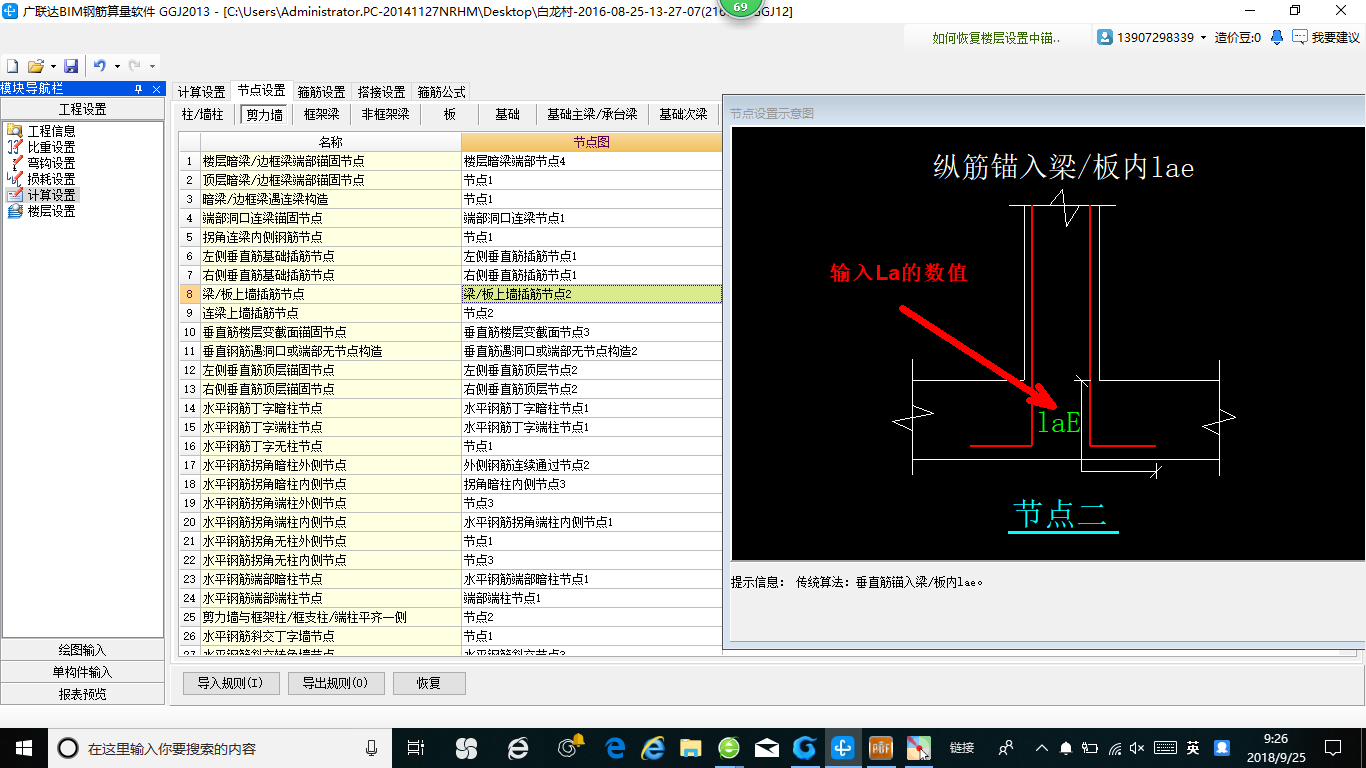Open Task View on the taskbar
The width and height of the screenshot is (1366, 768).
click(416, 747)
